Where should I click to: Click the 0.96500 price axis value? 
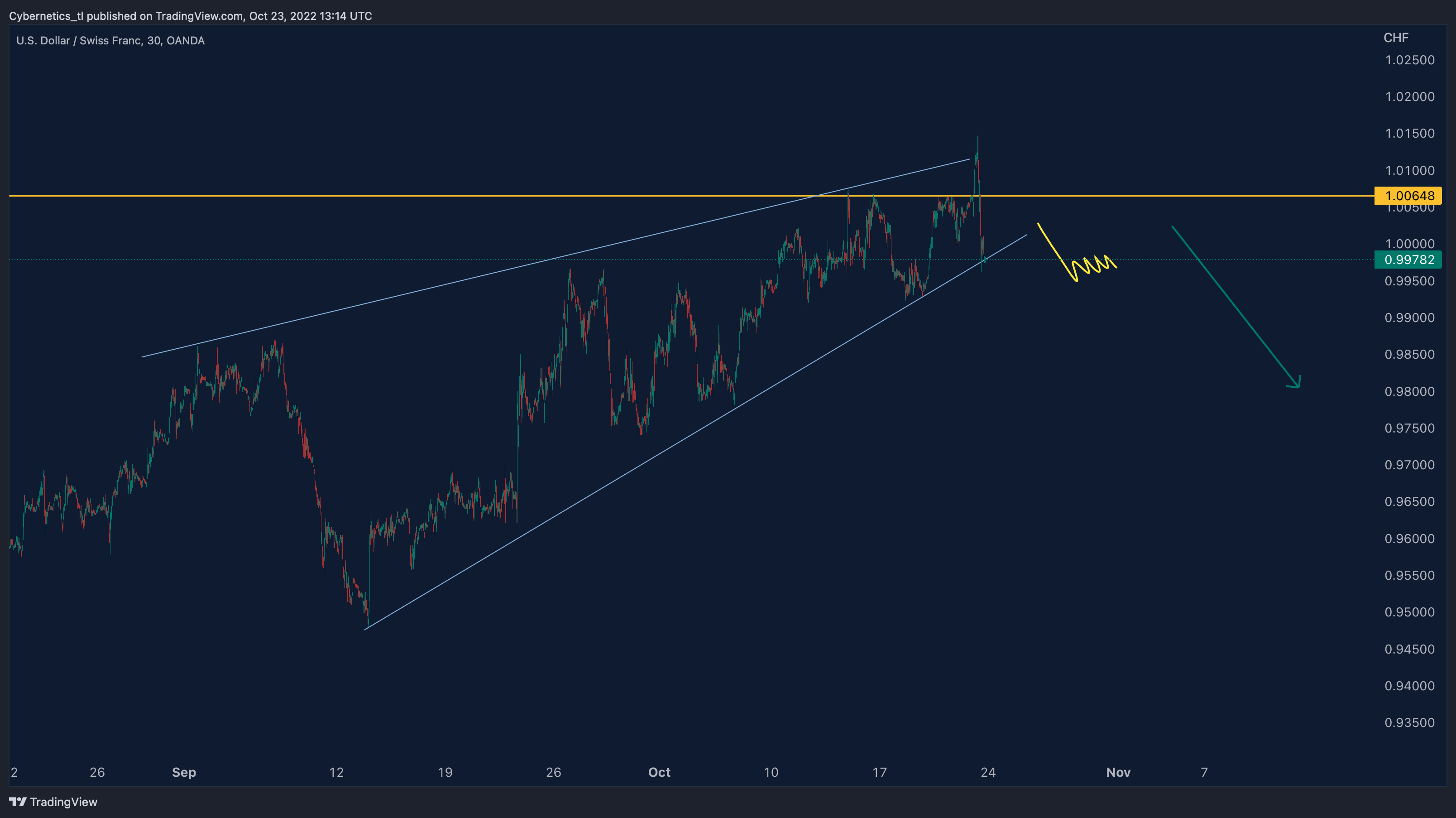(x=1409, y=501)
